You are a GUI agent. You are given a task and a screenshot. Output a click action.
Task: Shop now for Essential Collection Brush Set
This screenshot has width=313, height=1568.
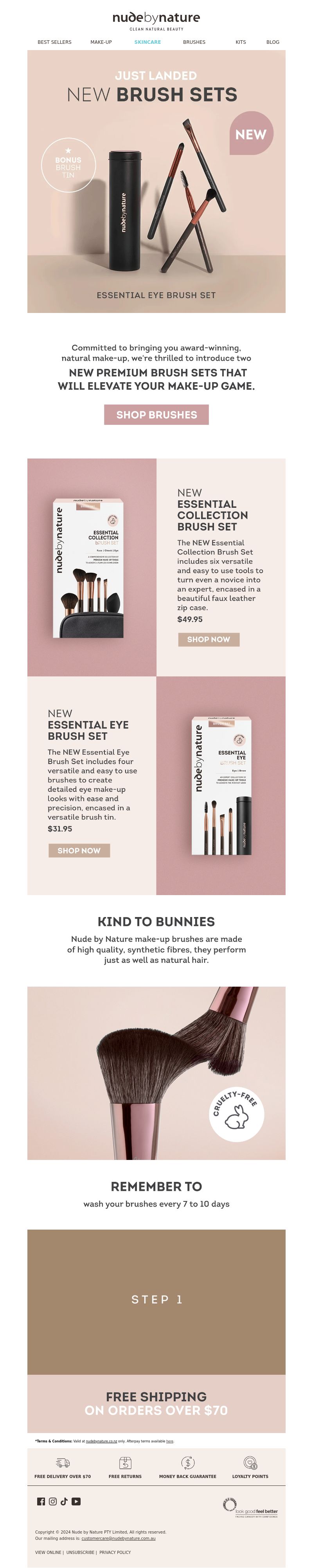click(x=209, y=639)
